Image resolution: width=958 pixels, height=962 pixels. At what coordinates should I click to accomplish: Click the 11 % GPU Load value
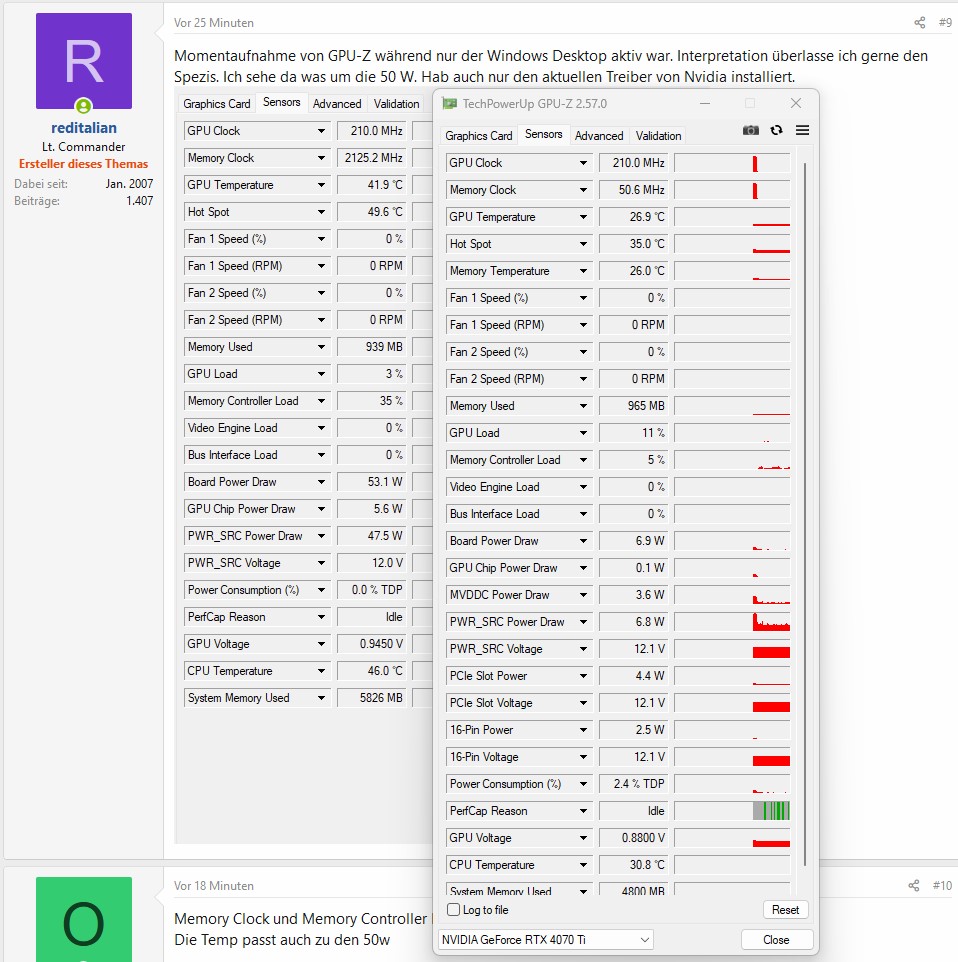coord(633,433)
